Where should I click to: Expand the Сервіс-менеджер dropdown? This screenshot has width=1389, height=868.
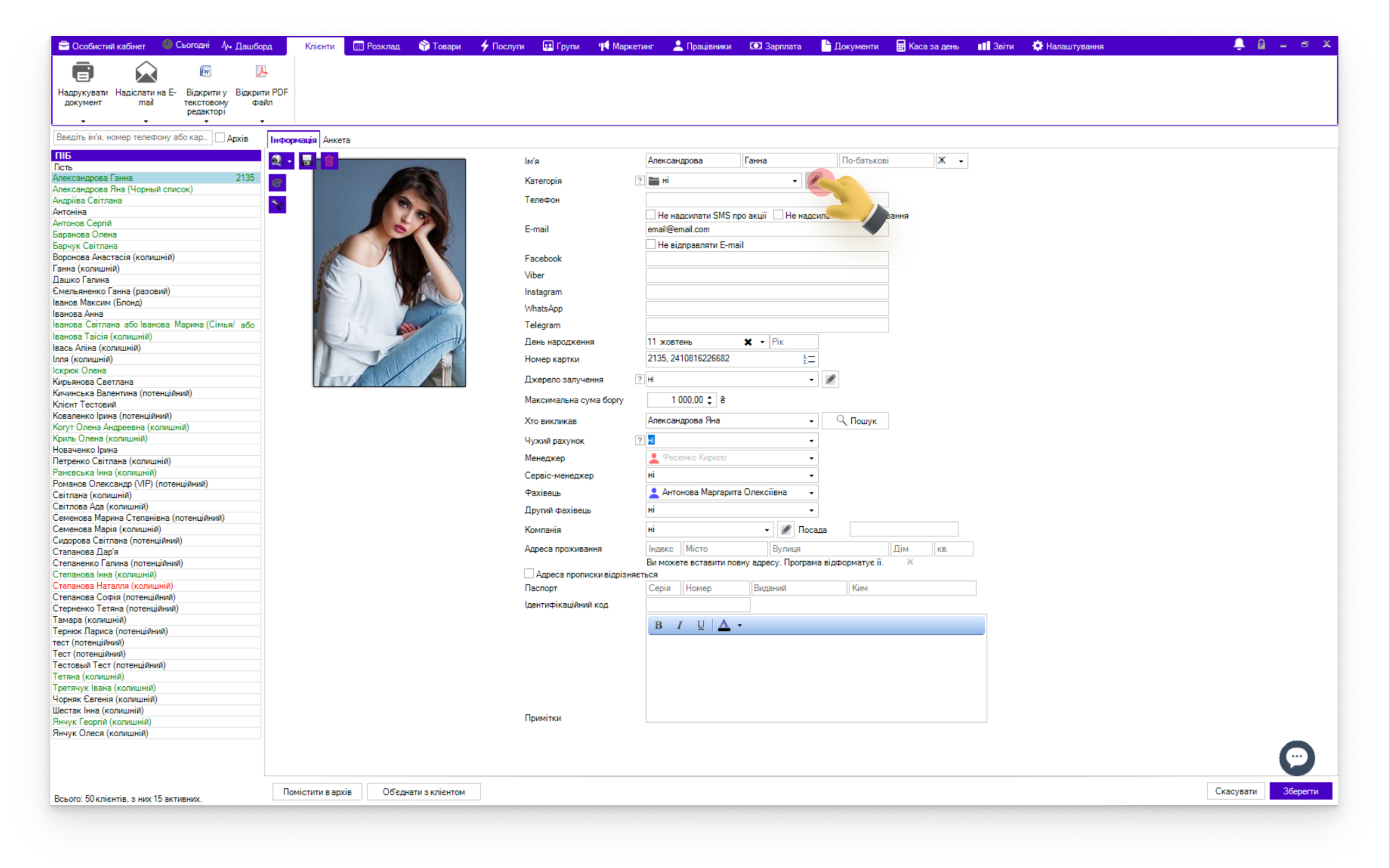coord(811,475)
